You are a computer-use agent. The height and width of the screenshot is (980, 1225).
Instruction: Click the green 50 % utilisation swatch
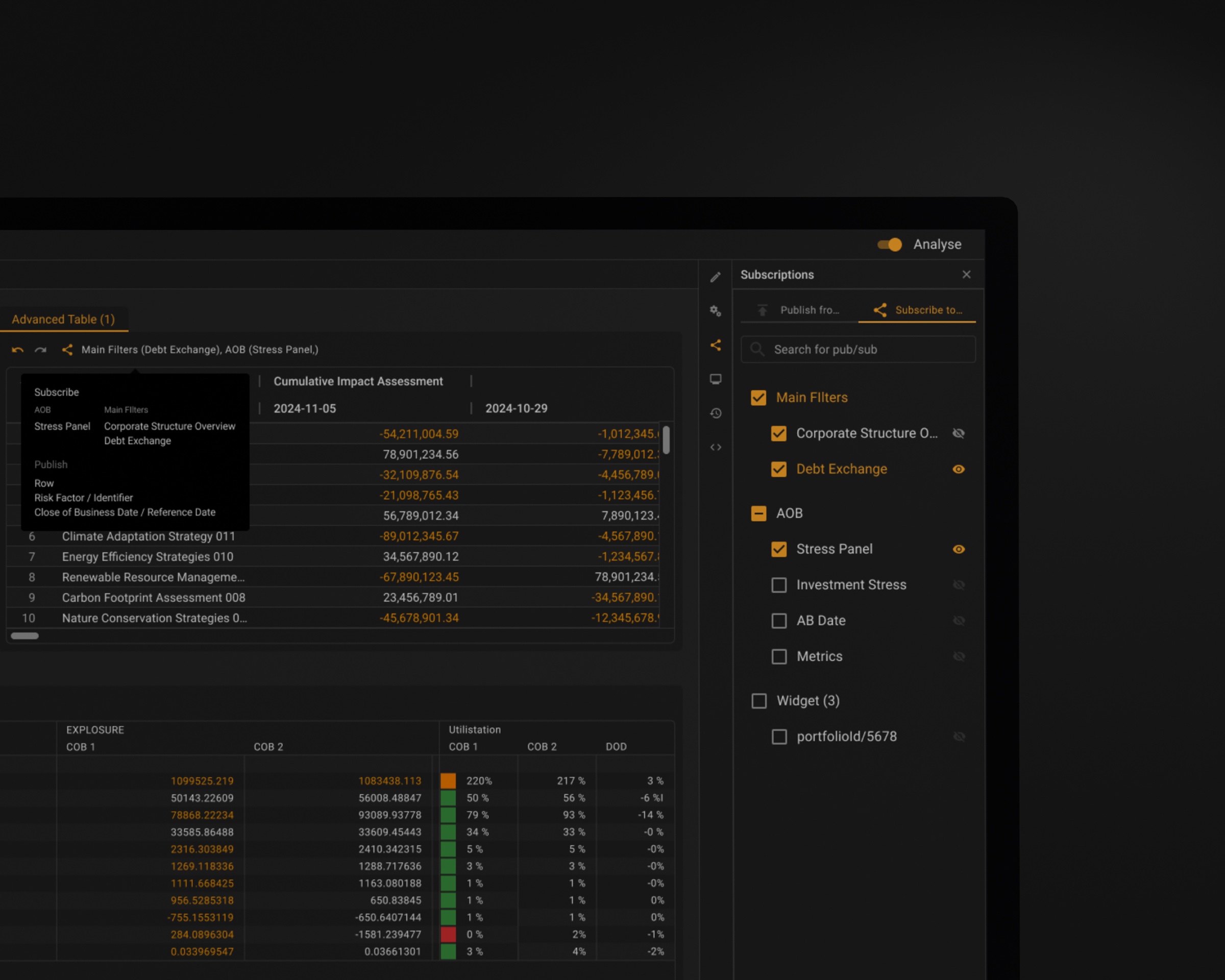[448, 798]
